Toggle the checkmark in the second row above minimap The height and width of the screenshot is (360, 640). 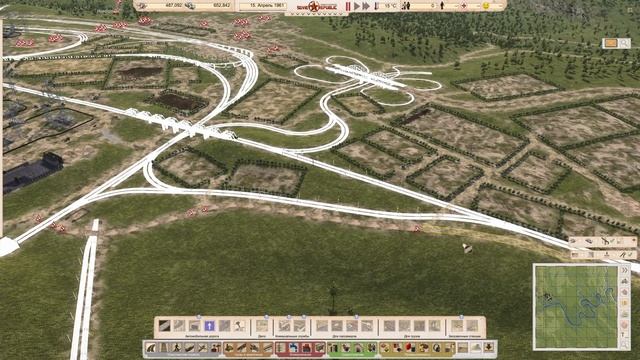point(630,254)
